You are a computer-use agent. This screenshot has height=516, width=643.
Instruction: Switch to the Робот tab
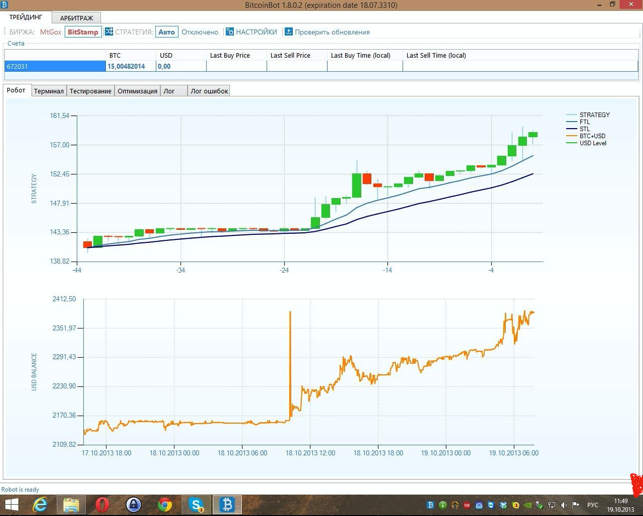click(16, 90)
